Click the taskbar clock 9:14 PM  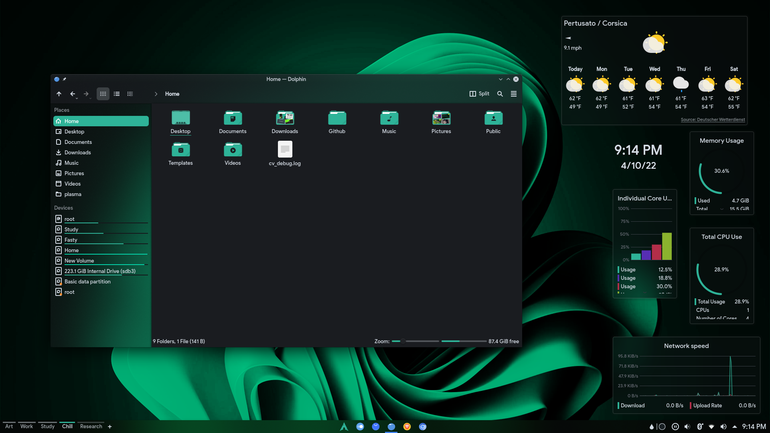point(754,427)
